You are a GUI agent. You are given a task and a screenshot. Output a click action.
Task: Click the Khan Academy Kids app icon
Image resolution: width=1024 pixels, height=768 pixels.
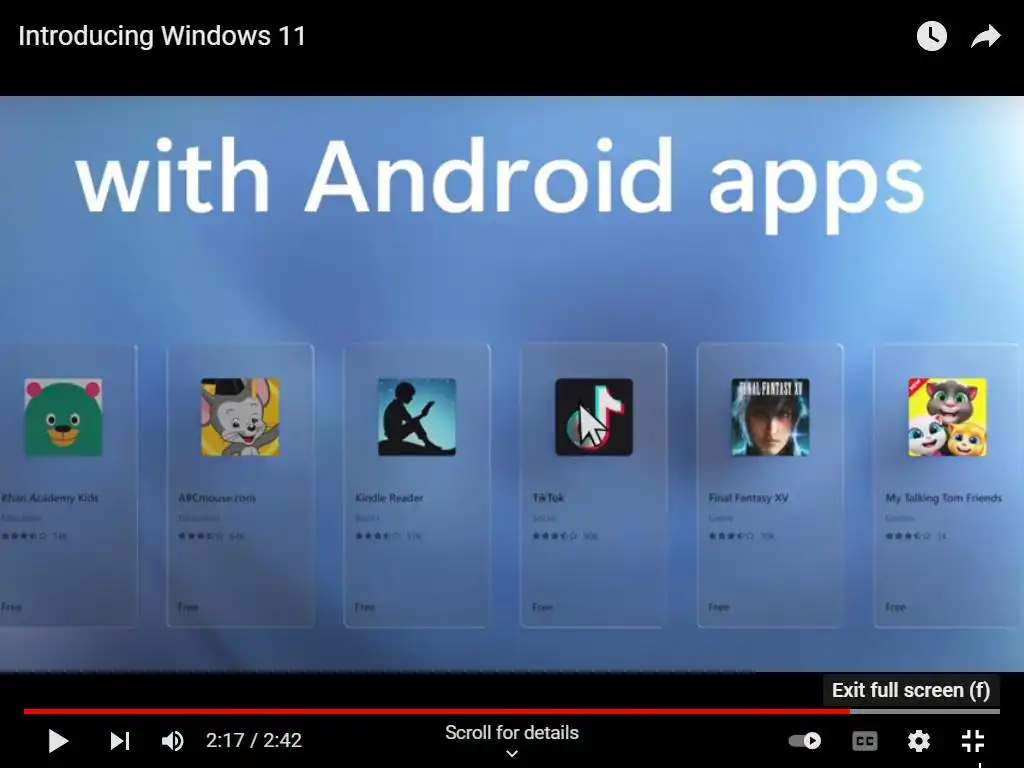(x=63, y=417)
